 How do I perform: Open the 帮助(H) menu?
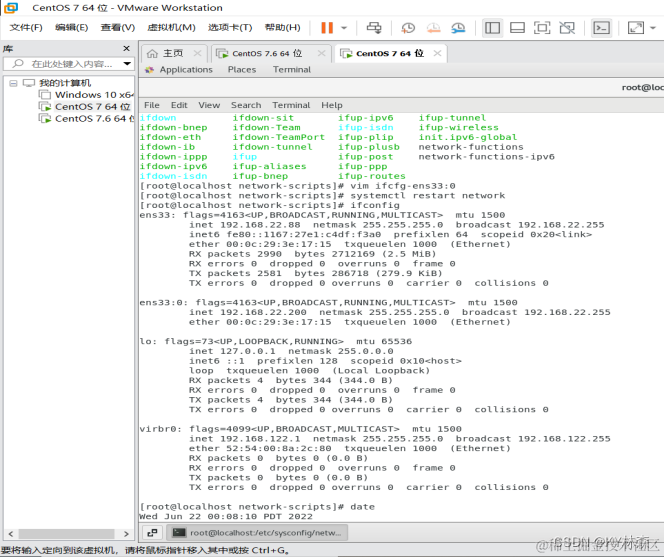pyautogui.click(x=282, y=28)
